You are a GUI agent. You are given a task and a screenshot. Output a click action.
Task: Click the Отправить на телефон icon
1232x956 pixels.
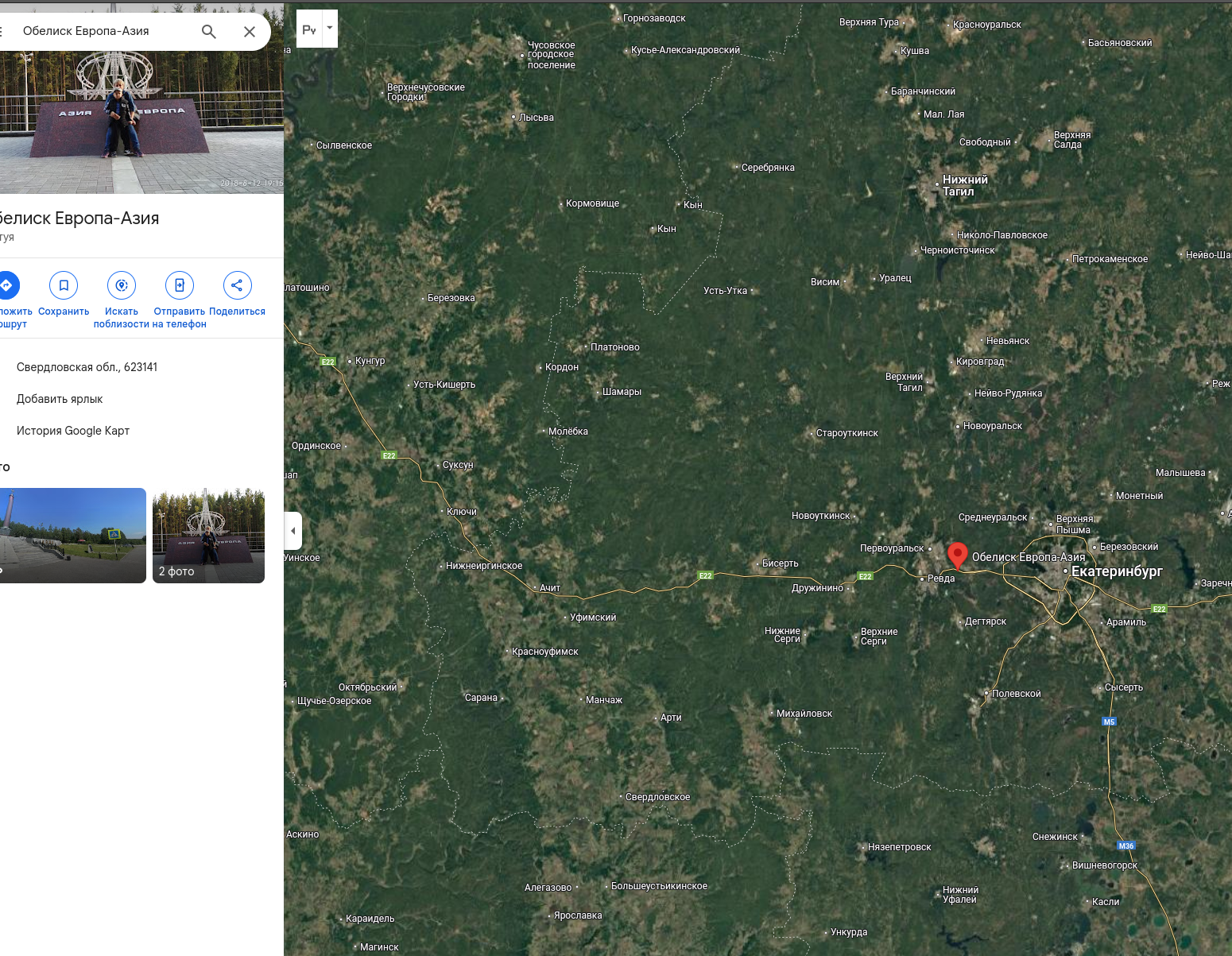180,285
